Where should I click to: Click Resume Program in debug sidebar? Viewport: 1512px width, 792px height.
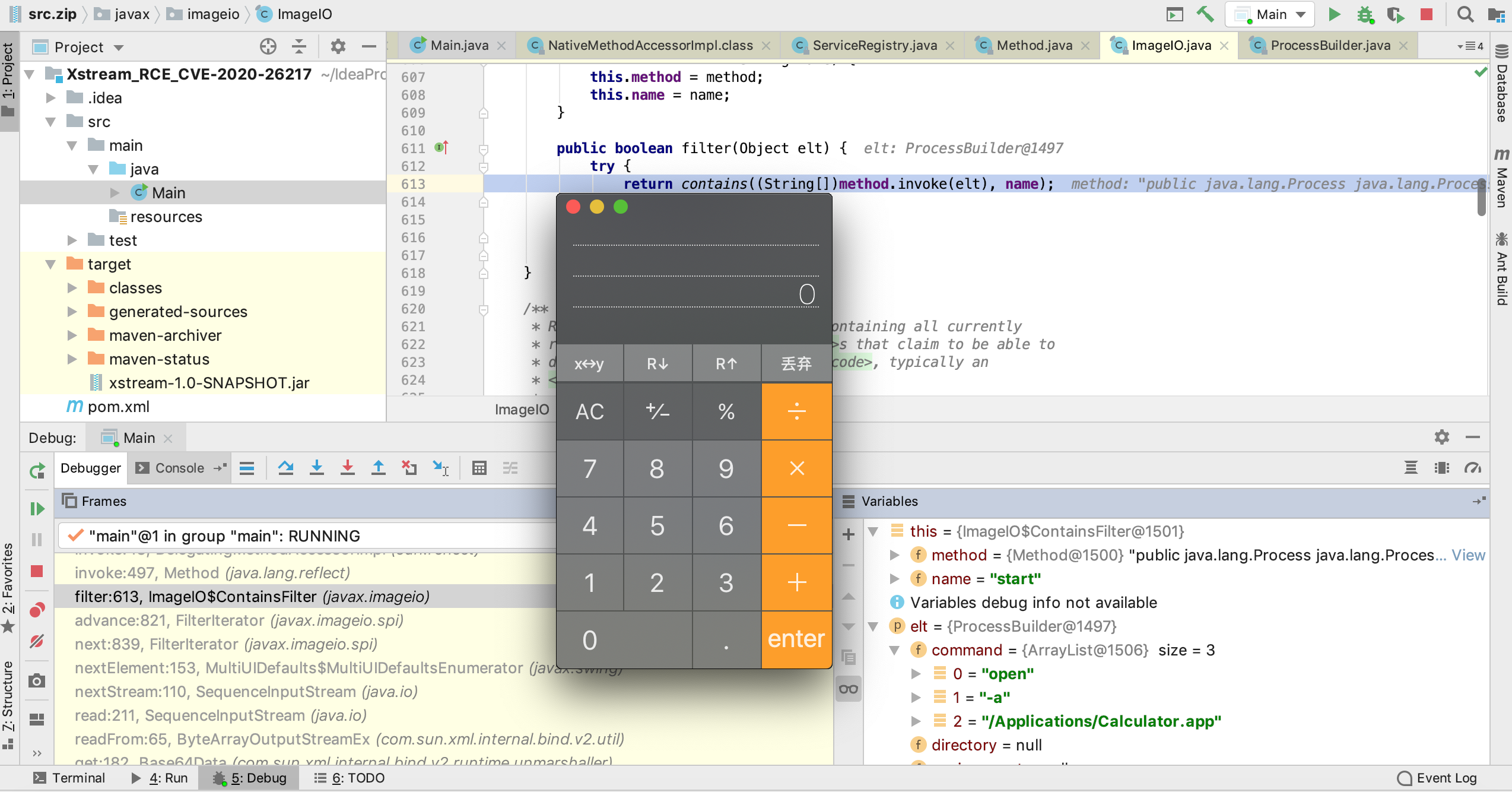(x=37, y=509)
